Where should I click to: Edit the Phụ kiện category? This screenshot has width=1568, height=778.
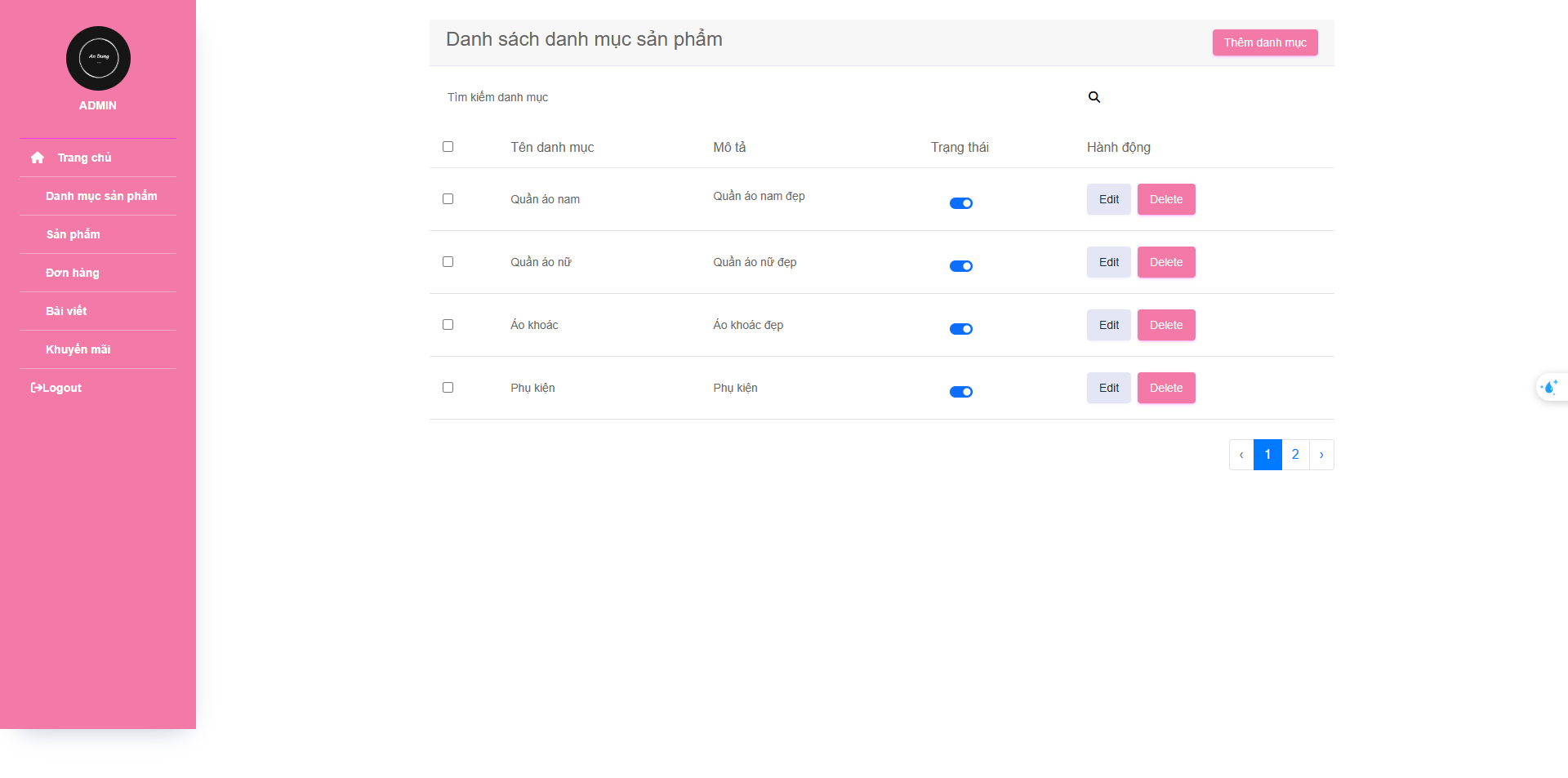coord(1109,388)
